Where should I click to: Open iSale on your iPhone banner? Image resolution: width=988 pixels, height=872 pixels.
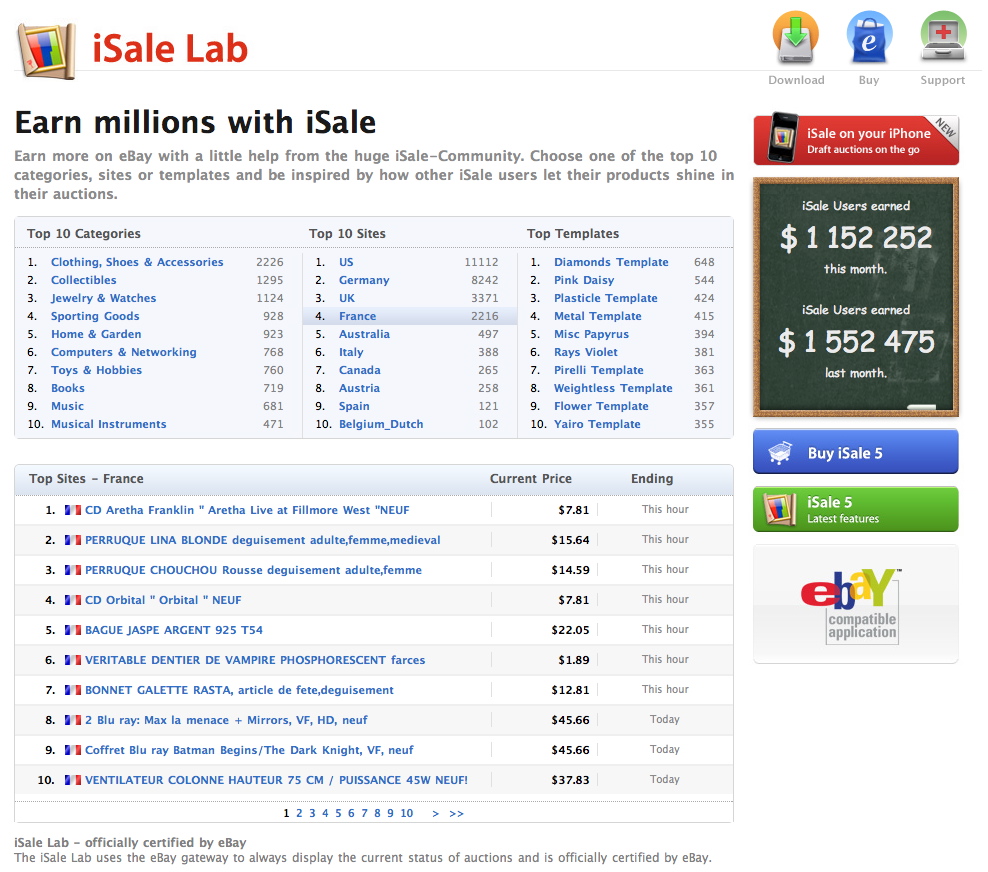click(856, 140)
